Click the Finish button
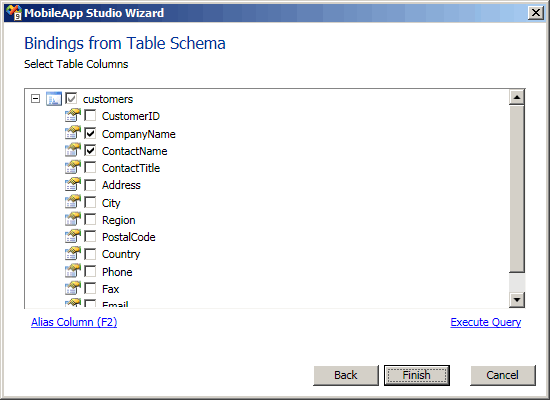The width and height of the screenshot is (550, 400). tap(416, 375)
